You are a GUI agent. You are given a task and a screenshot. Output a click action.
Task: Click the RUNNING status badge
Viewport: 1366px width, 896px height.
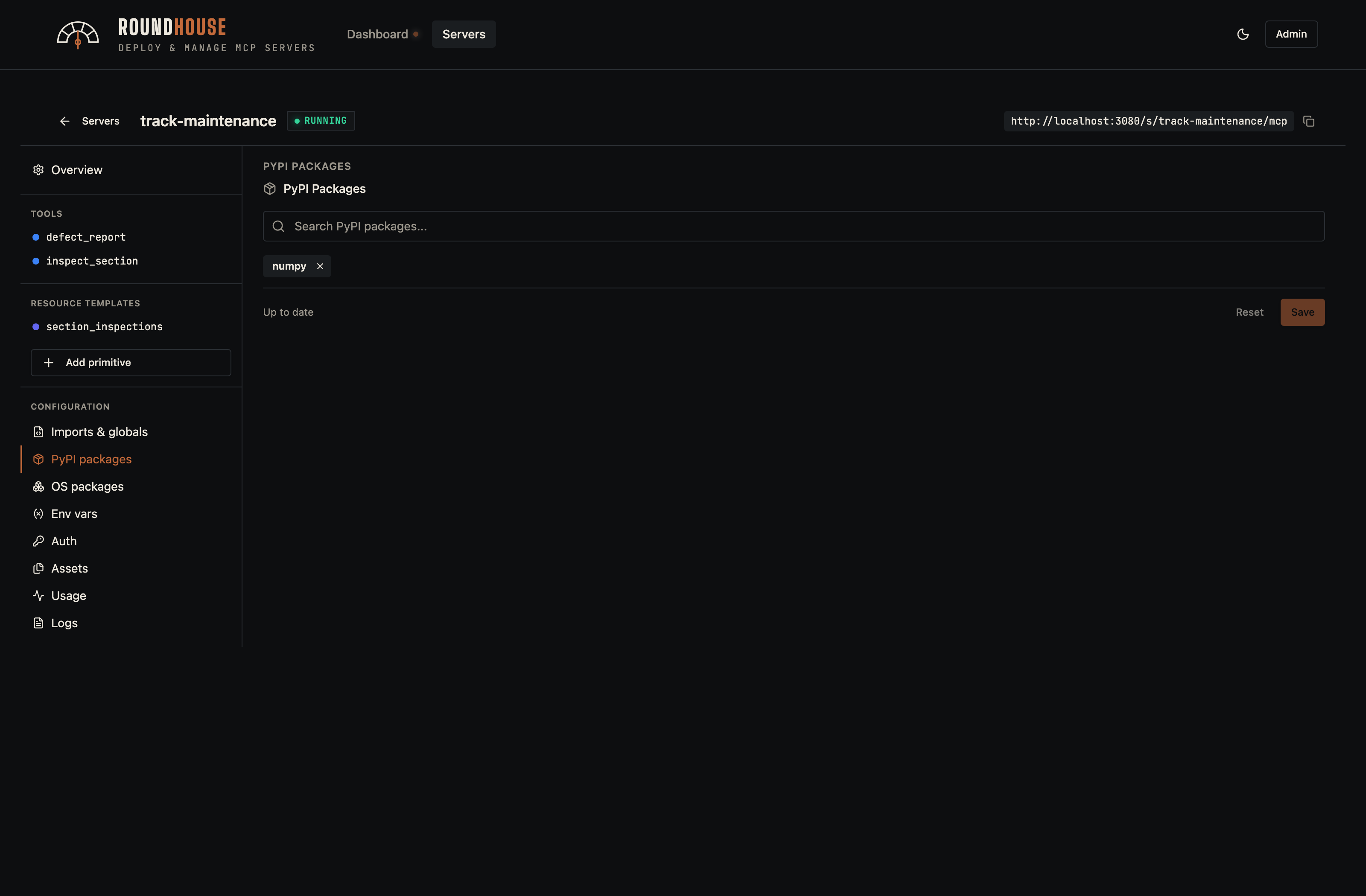(x=321, y=120)
